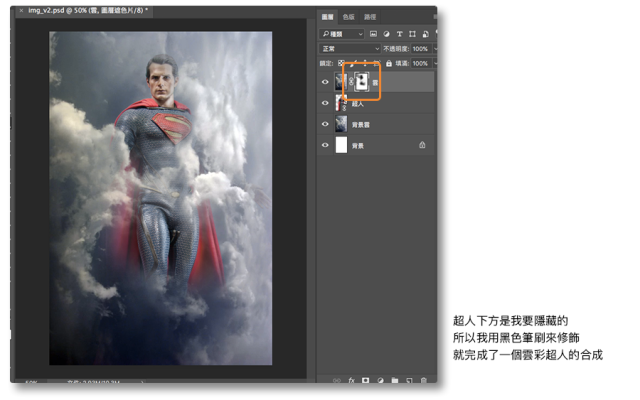Create new adjustment layer icon
Screen dimensions: 640x400
pyautogui.click(x=381, y=380)
